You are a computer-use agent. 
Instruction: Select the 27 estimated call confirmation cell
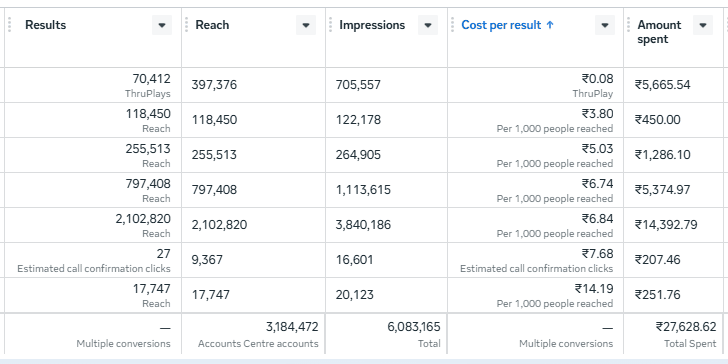[93, 260]
